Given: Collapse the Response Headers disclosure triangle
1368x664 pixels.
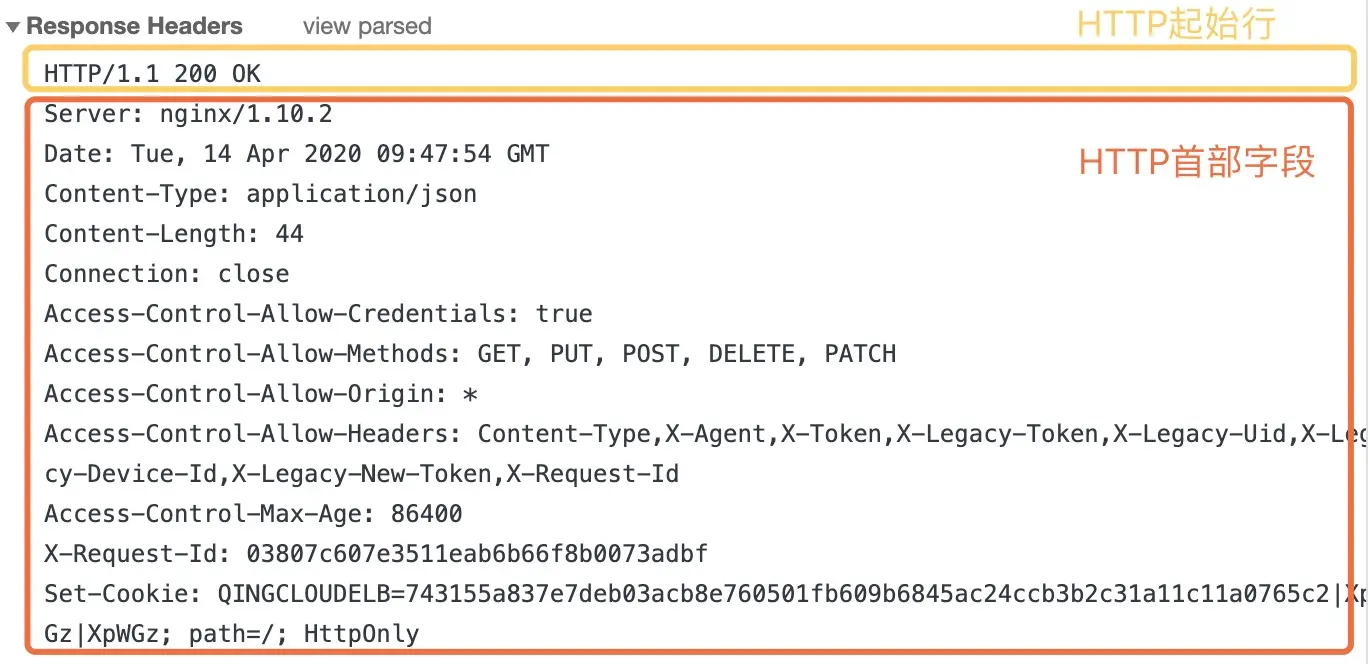Looking at the screenshot, I should (14, 27).
